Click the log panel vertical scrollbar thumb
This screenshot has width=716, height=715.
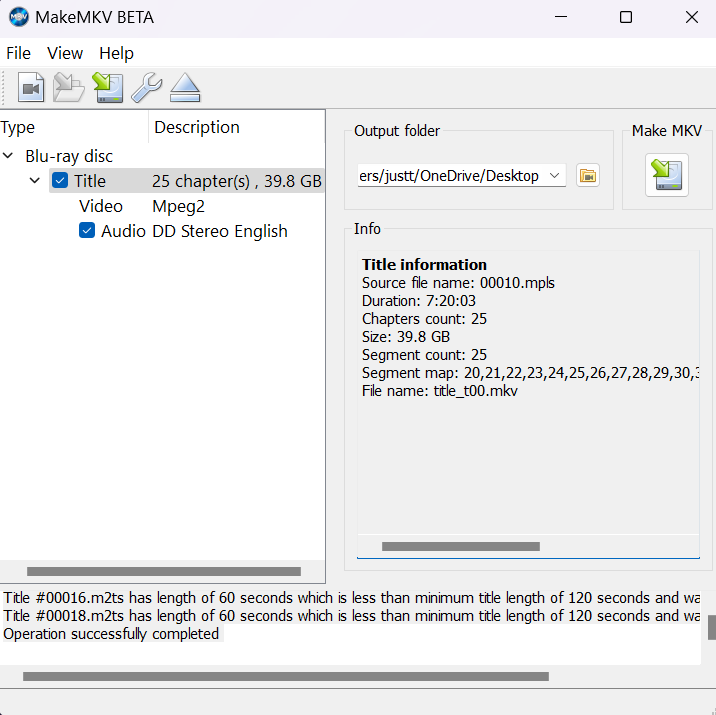(711, 627)
